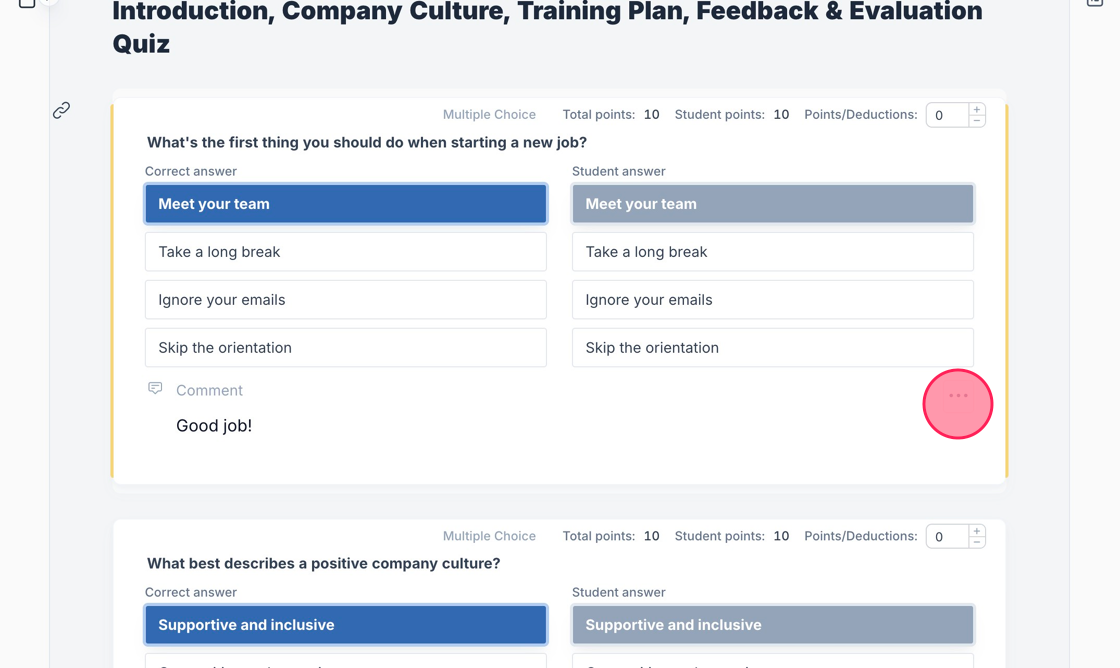Click the comment bubble icon
The width and height of the screenshot is (1120, 668).
click(x=155, y=388)
